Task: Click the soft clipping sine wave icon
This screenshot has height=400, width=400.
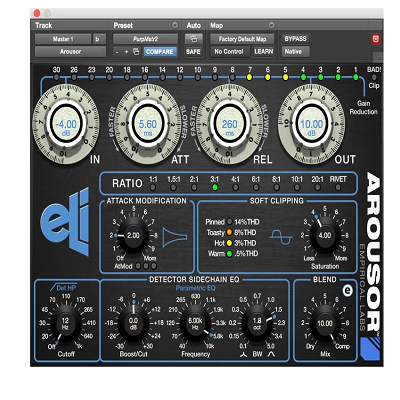Action: (x=281, y=237)
